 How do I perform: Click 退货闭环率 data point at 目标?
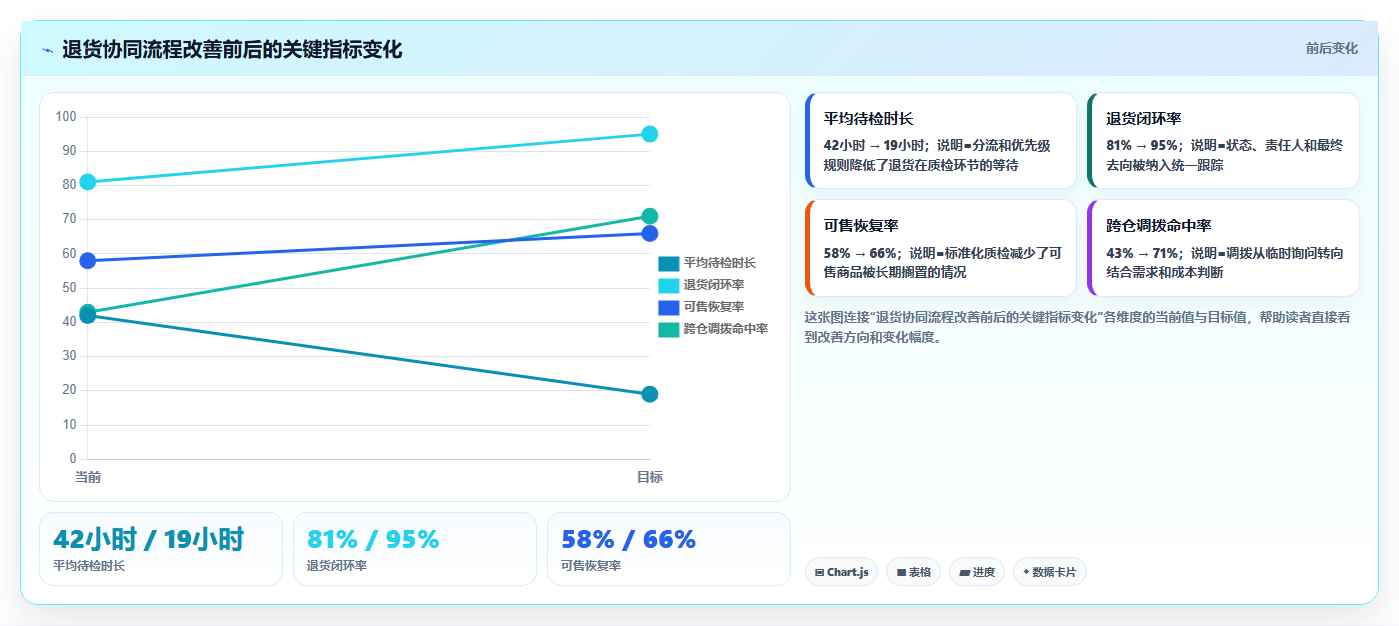click(x=649, y=134)
